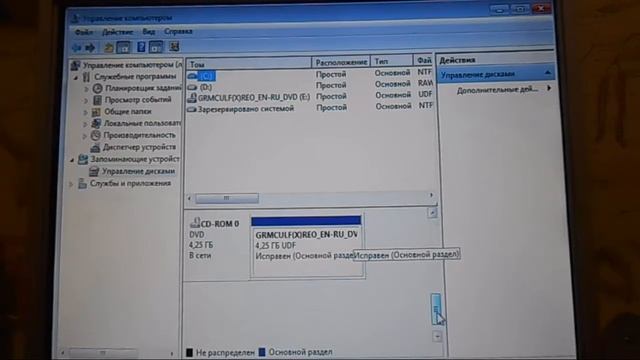The image size is (640, 360).
Task: Sort by the Расположение column header
Action: click(x=341, y=62)
